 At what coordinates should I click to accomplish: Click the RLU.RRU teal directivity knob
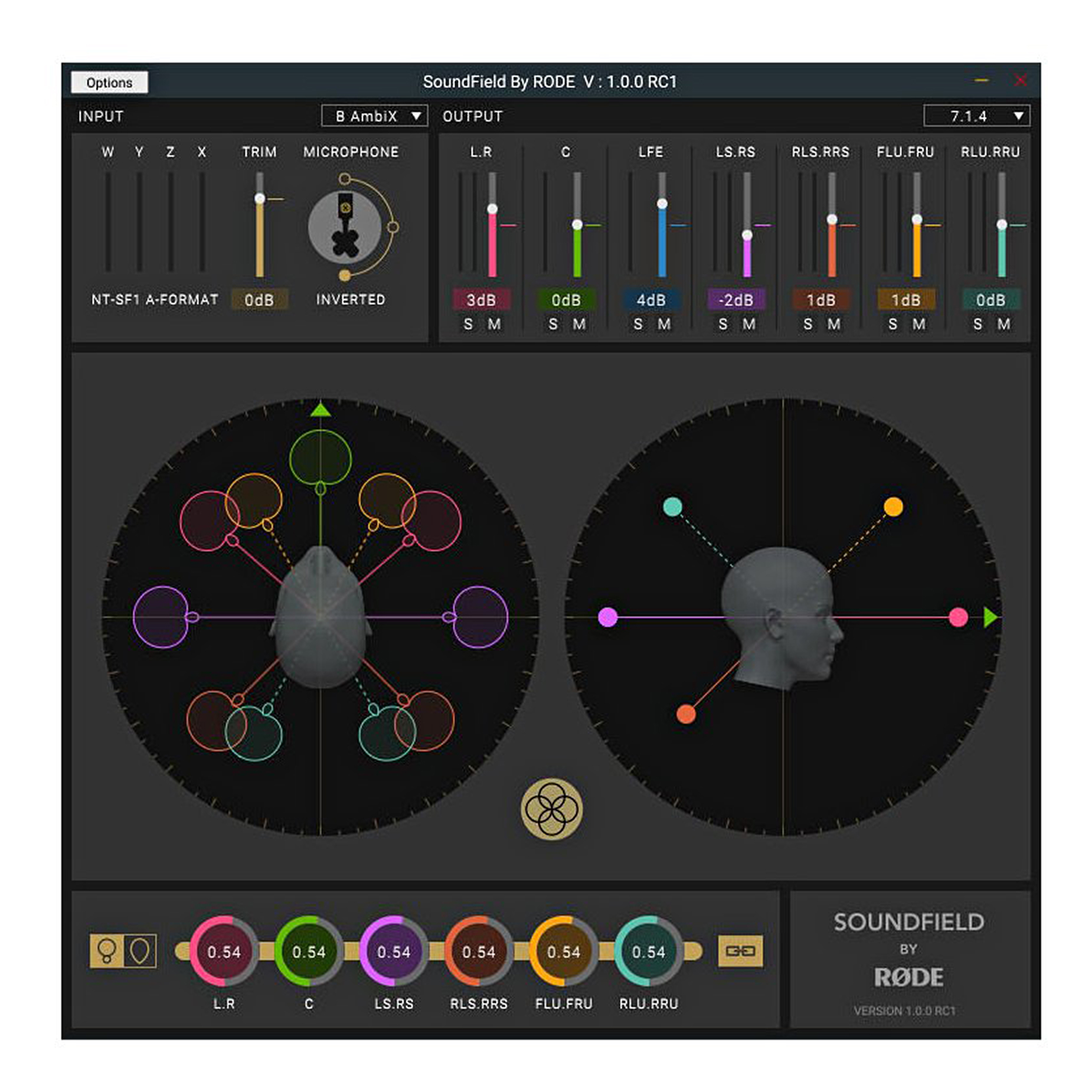(x=648, y=951)
